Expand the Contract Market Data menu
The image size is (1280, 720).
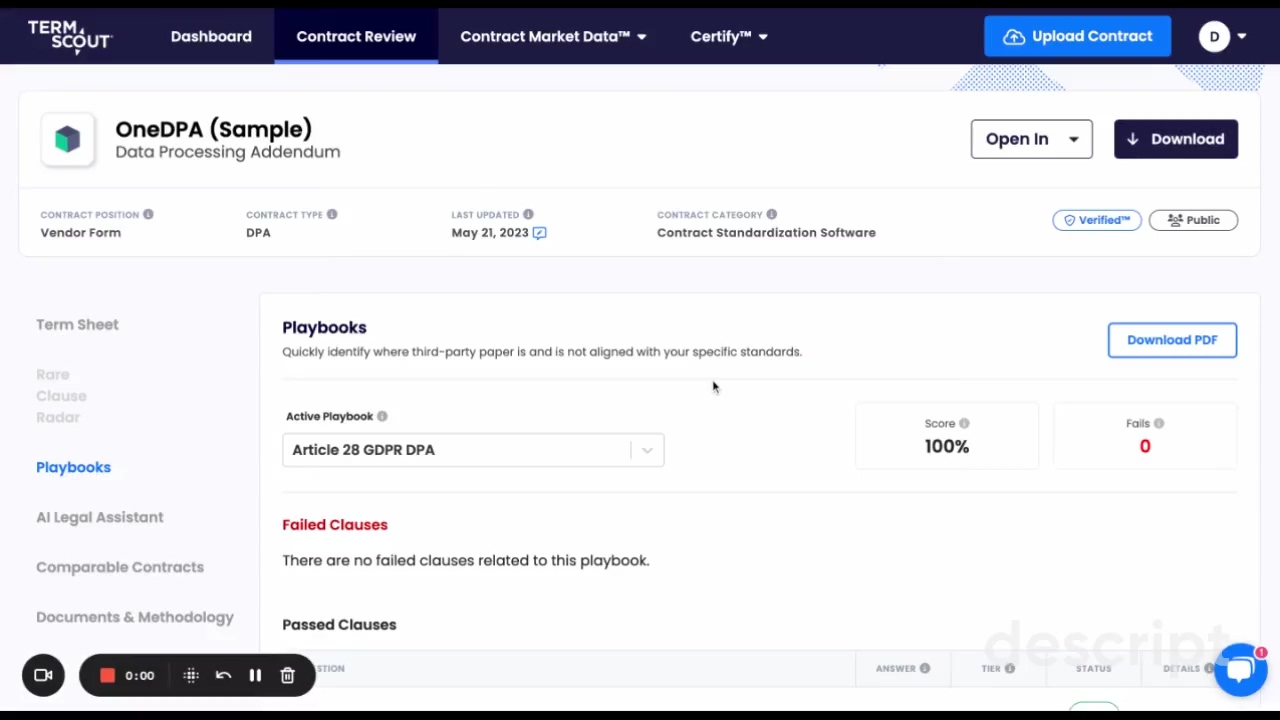[553, 36]
